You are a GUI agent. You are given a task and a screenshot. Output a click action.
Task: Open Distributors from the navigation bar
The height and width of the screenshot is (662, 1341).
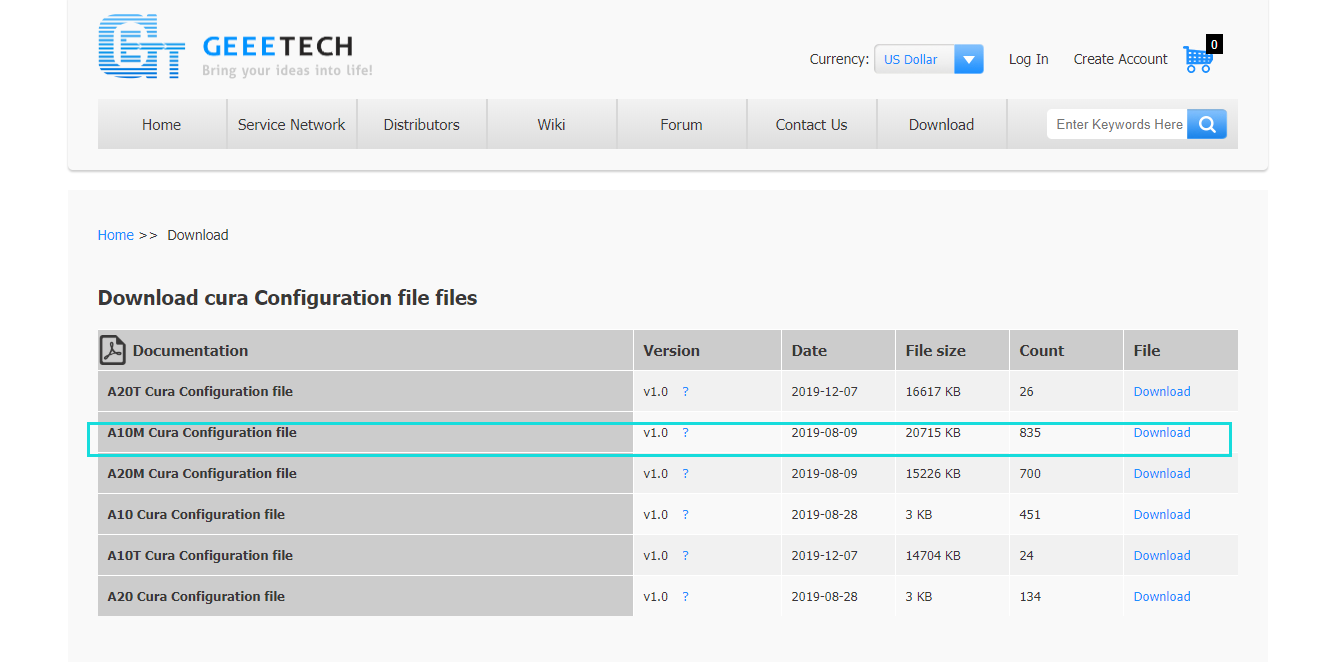[421, 125]
